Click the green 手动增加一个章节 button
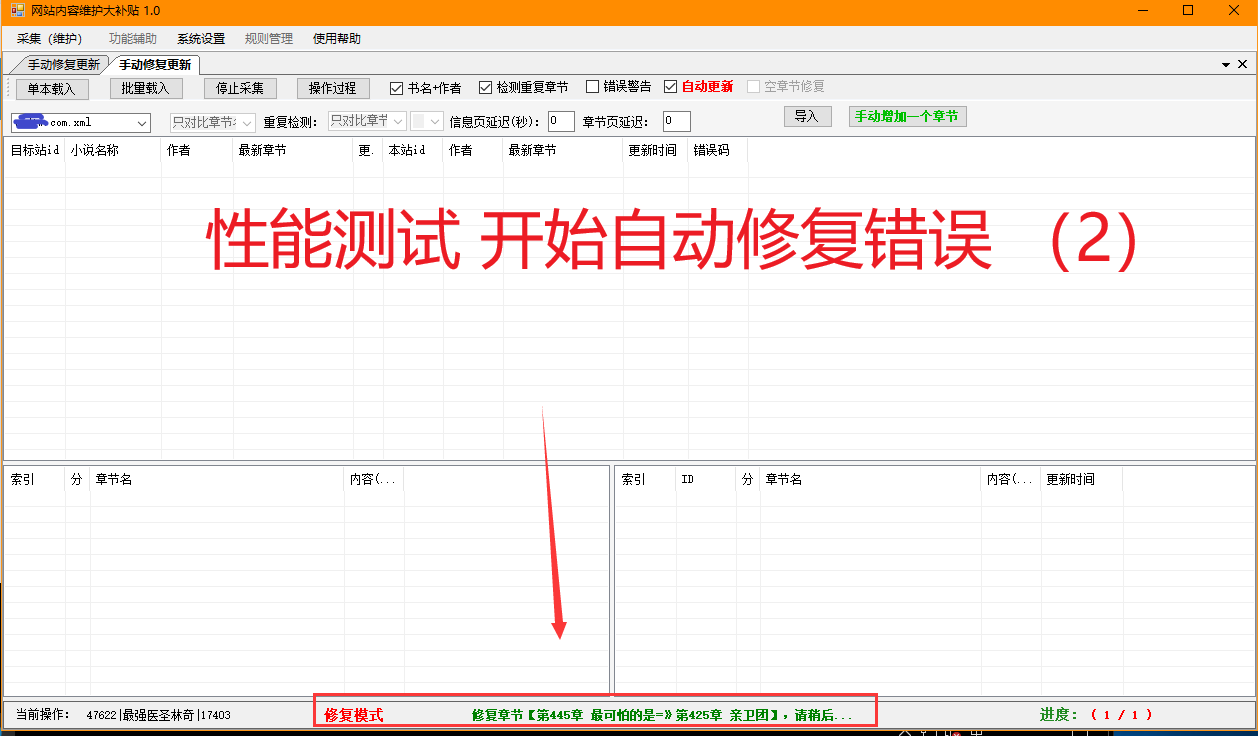Viewport: 1258px width, 736px height. (x=907, y=117)
